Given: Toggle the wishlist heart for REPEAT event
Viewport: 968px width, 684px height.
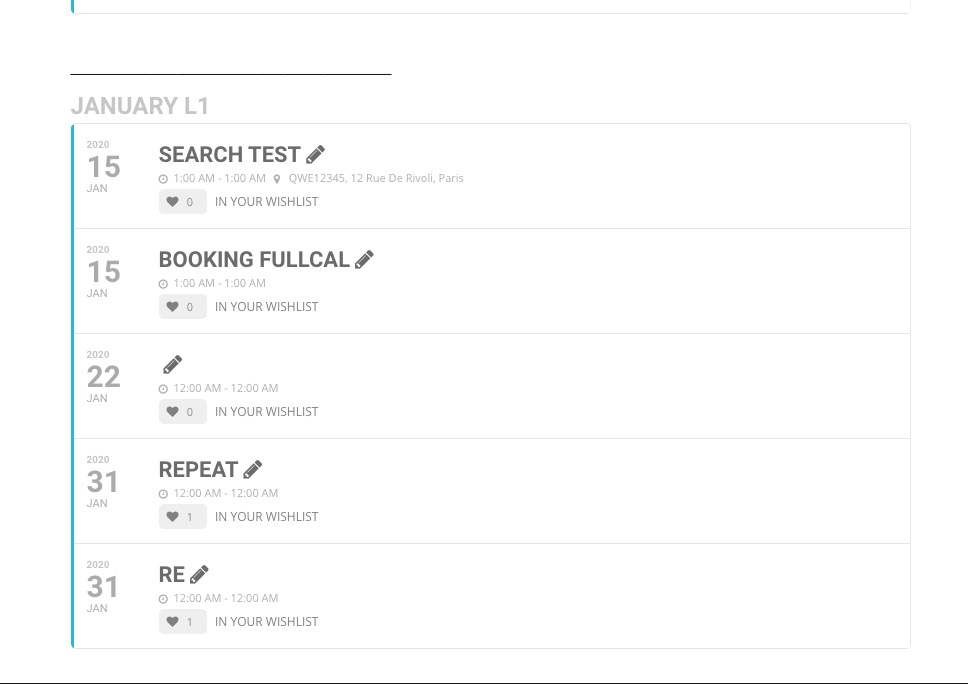Looking at the screenshot, I should coord(173,517).
